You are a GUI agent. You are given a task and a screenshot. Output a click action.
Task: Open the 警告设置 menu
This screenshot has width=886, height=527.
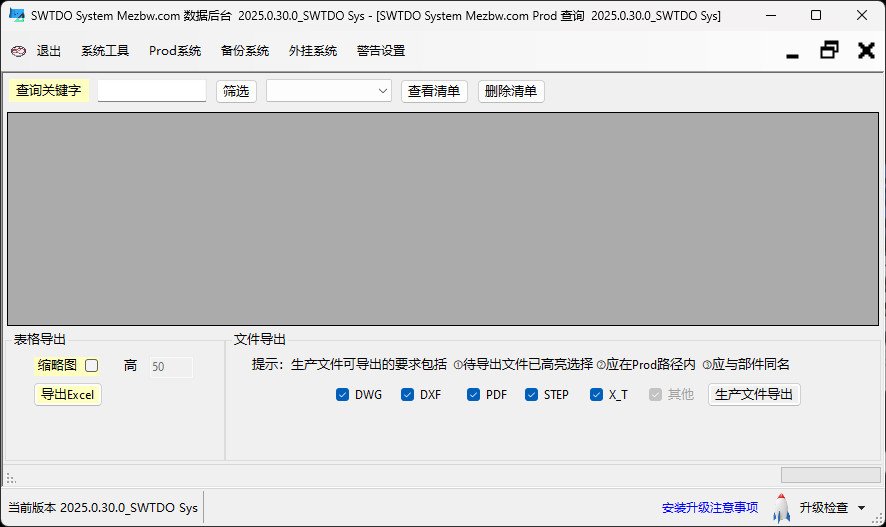[x=381, y=51]
